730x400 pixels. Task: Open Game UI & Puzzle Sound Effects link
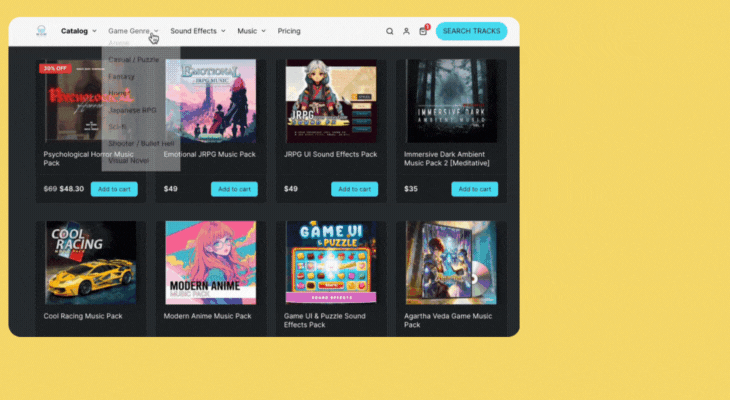pyautogui.click(x=324, y=320)
